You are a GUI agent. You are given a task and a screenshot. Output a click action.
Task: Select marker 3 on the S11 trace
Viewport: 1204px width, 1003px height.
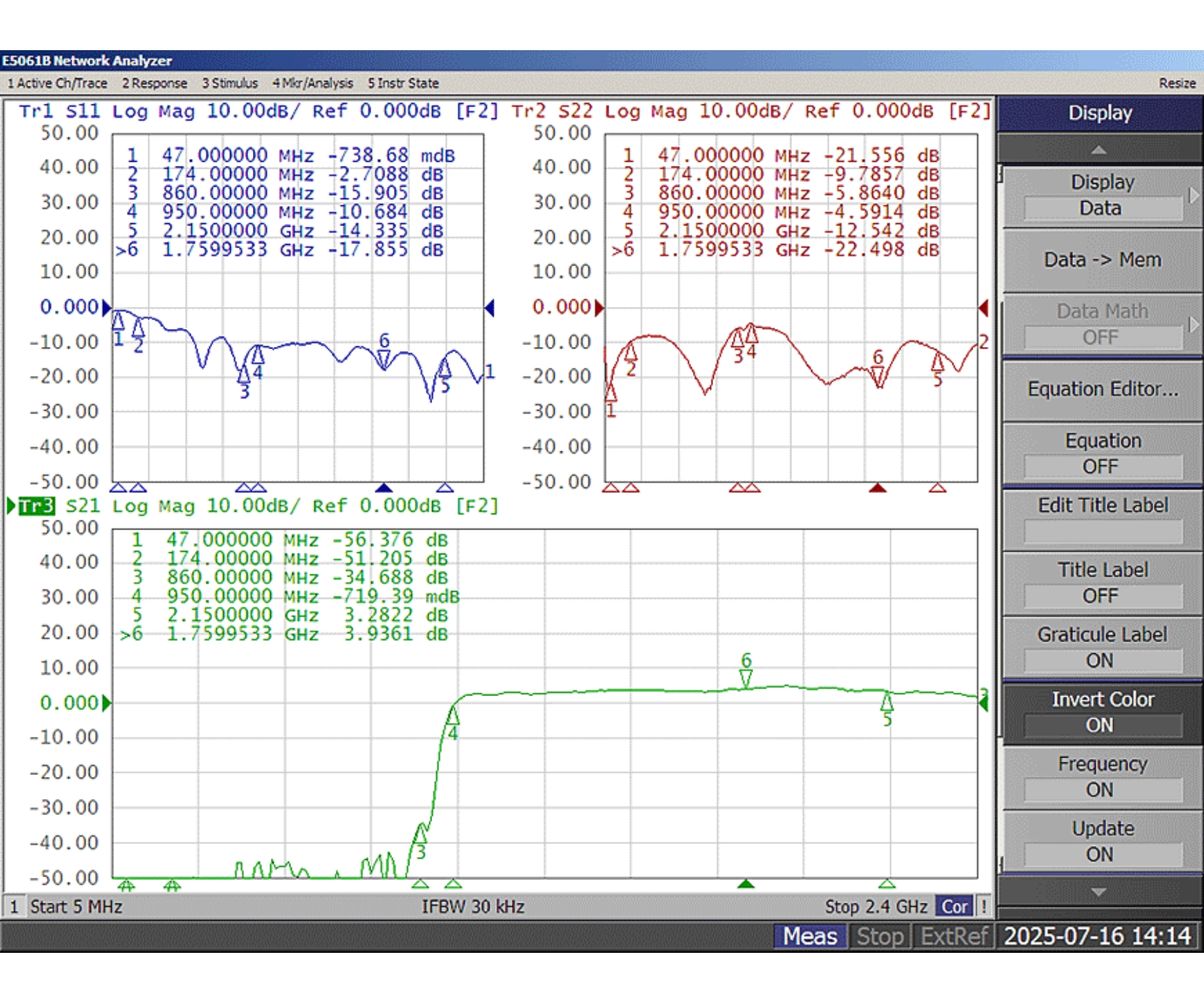(244, 374)
